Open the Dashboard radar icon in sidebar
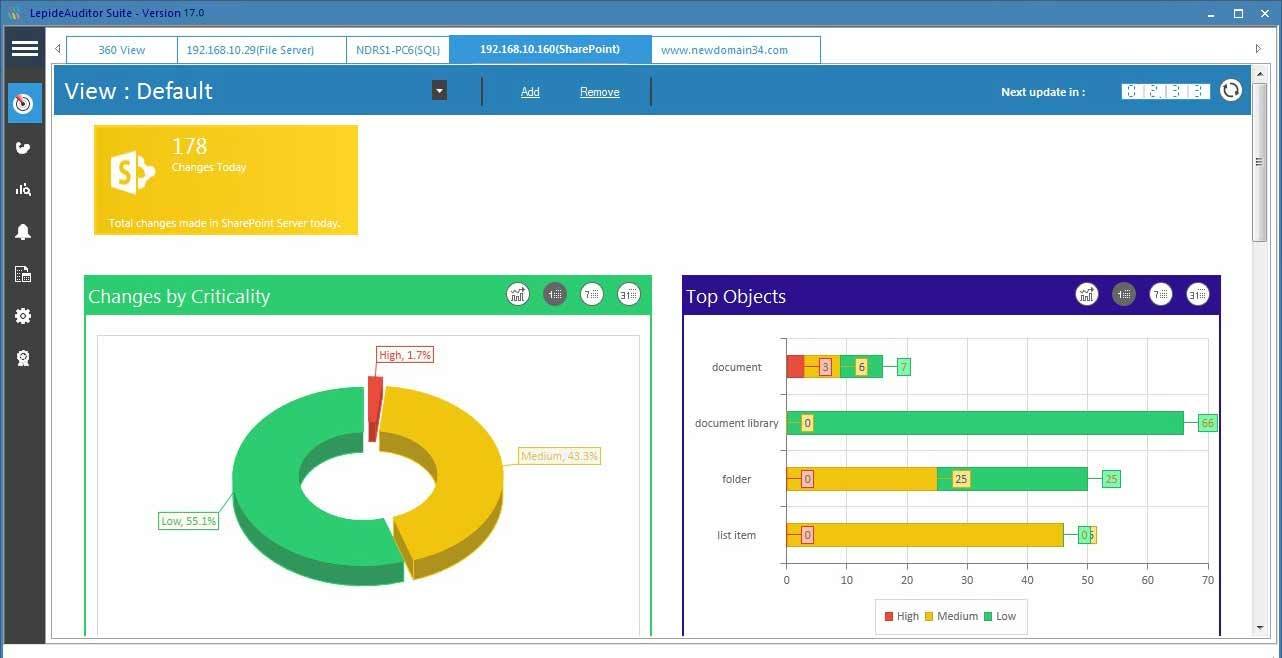Viewport: 1282px width, 658px height. click(24, 103)
